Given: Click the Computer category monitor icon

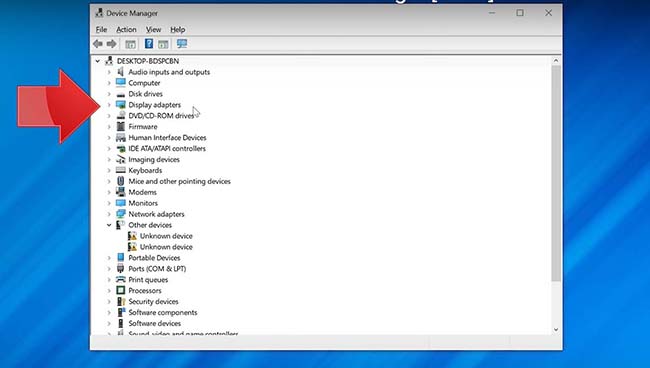Looking at the screenshot, I should point(121,82).
